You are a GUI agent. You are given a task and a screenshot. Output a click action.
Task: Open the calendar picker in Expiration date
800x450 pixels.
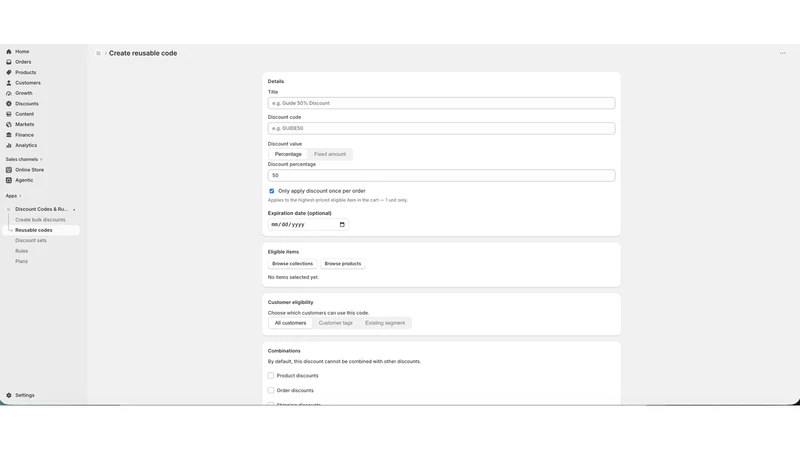click(x=342, y=224)
